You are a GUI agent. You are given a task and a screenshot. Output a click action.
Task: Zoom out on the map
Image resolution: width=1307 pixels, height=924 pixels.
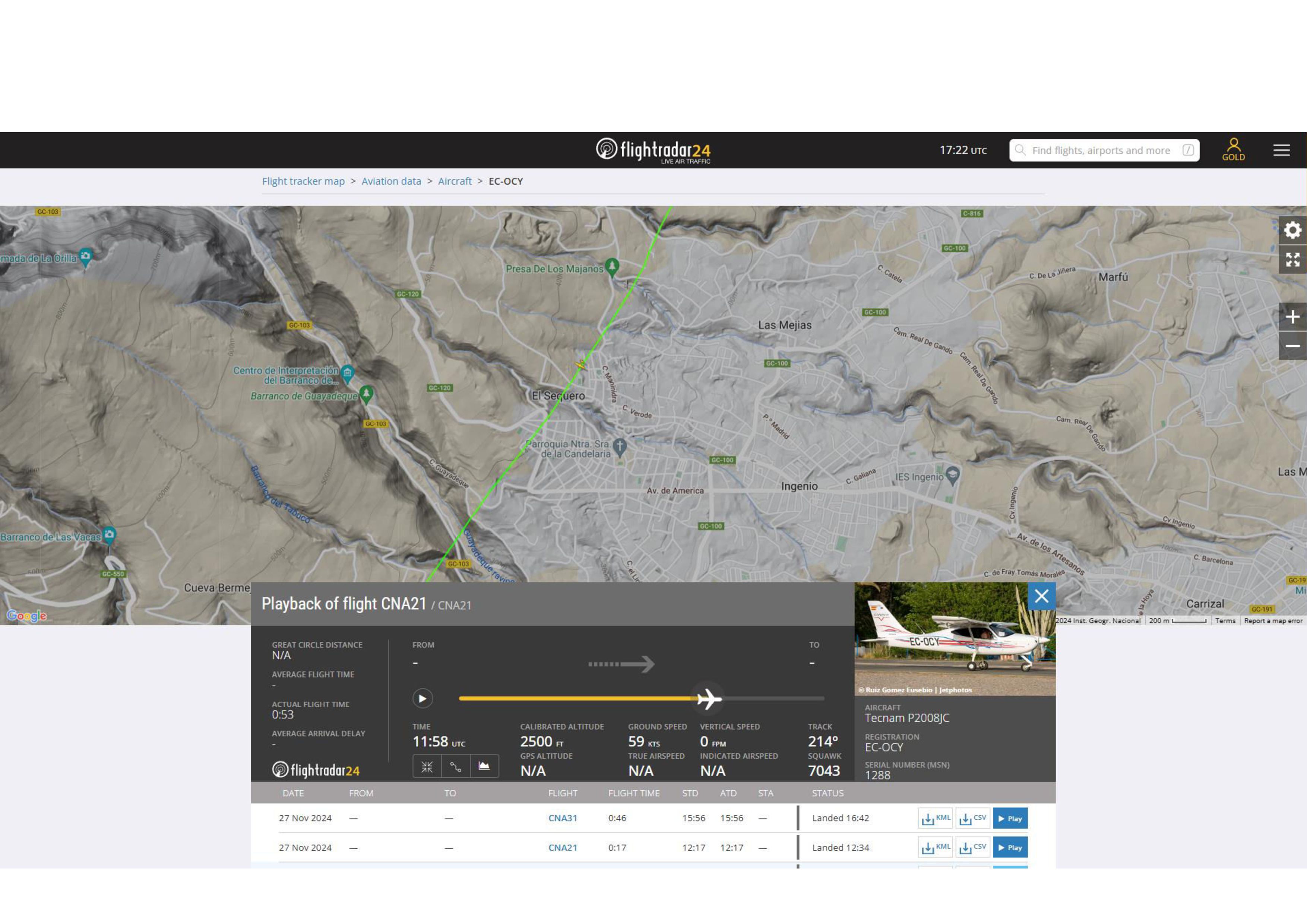pos(1292,346)
